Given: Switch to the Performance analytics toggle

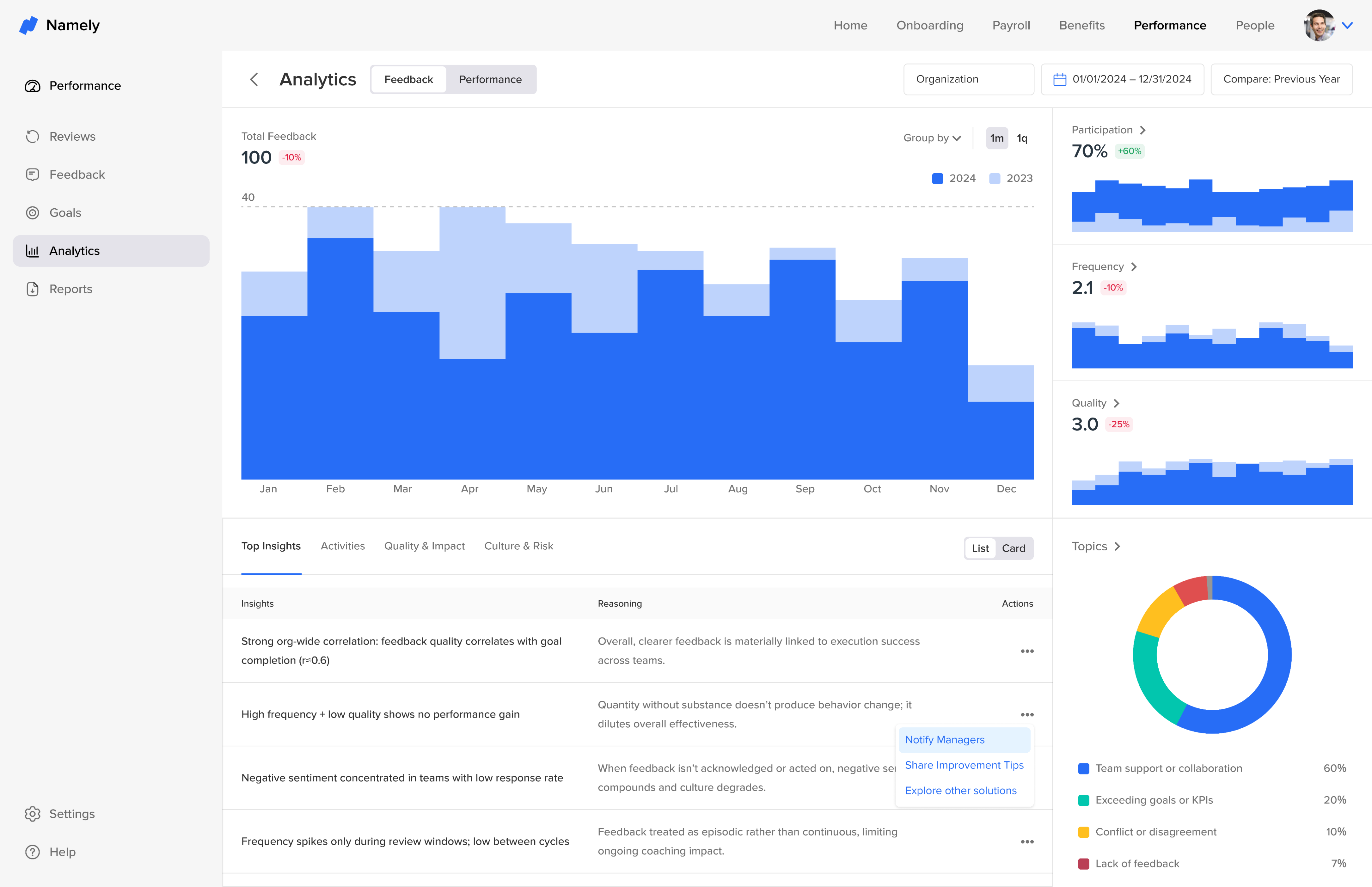Looking at the screenshot, I should pyautogui.click(x=490, y=79).
